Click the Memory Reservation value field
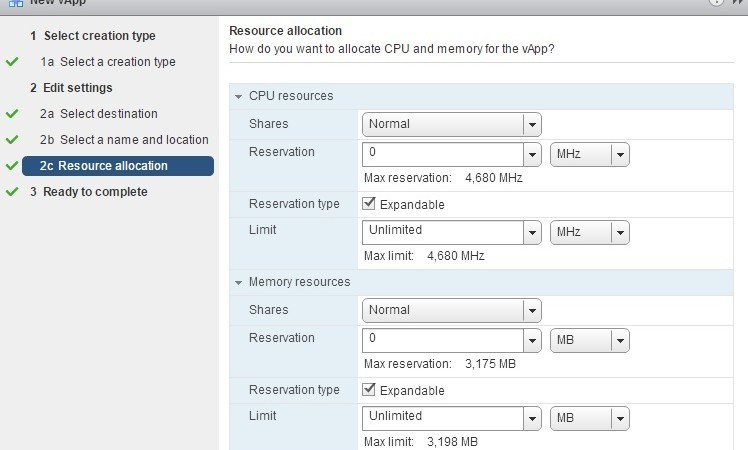This screenshot has height=450, width=748. click(x=443, y=341)
